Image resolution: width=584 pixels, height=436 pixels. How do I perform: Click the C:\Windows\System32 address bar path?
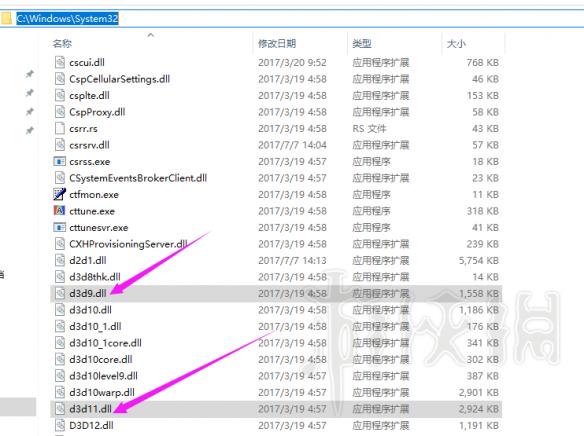(67, 18)
